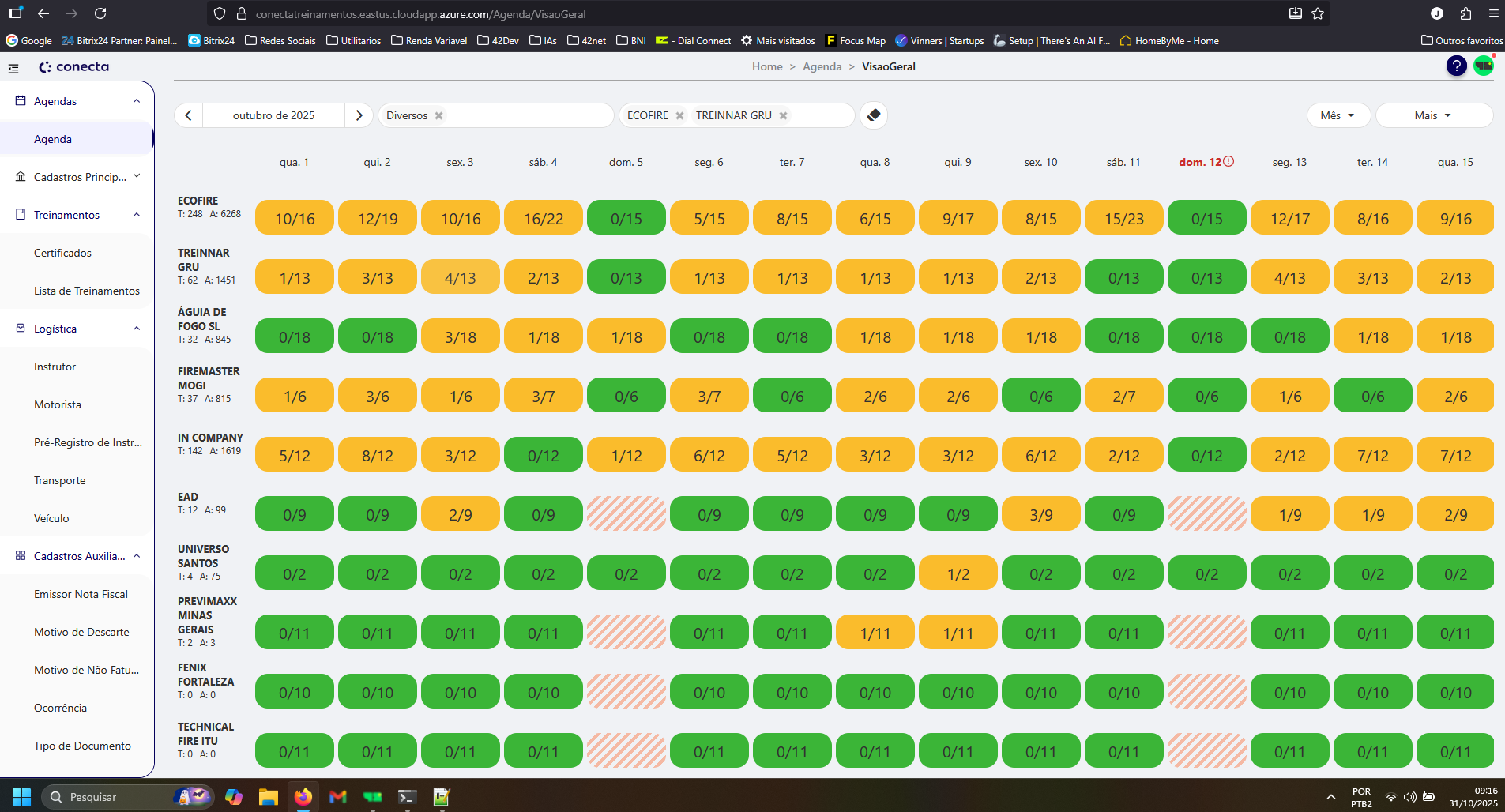
Task: Remove the ECOFIRE filter tag
Action: [x=679, y=115]
